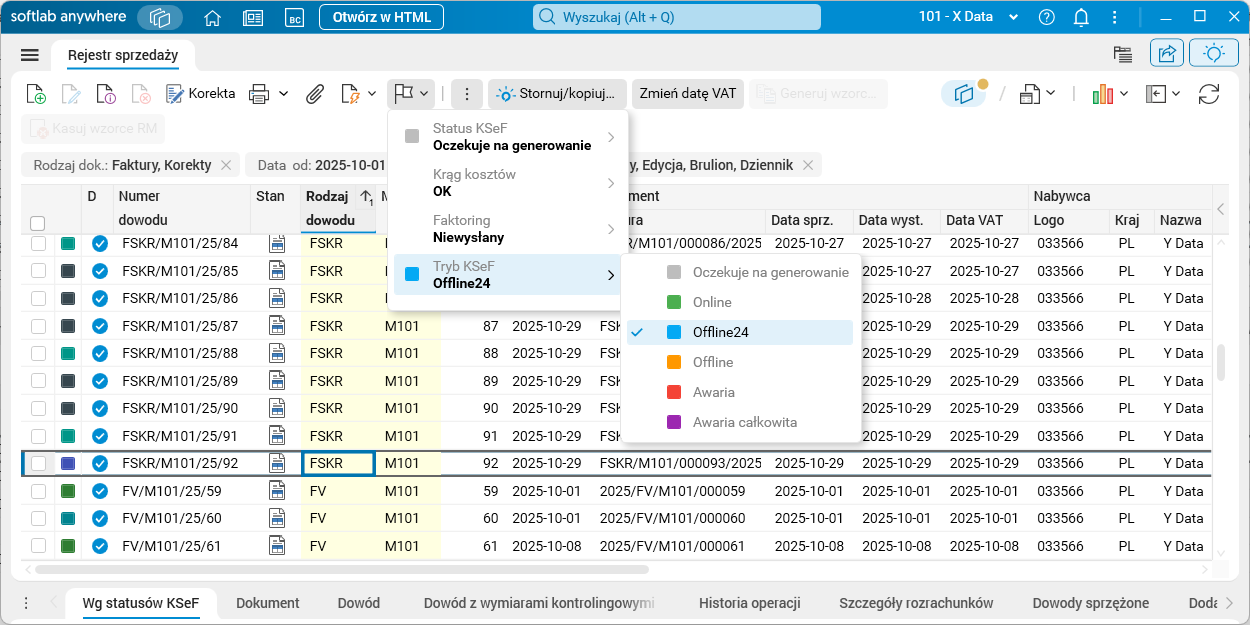1250x625 pixels.
Task: Click the blue status swatch in row FSKR/M101/25/92
Action: click(x=68, y=463)
